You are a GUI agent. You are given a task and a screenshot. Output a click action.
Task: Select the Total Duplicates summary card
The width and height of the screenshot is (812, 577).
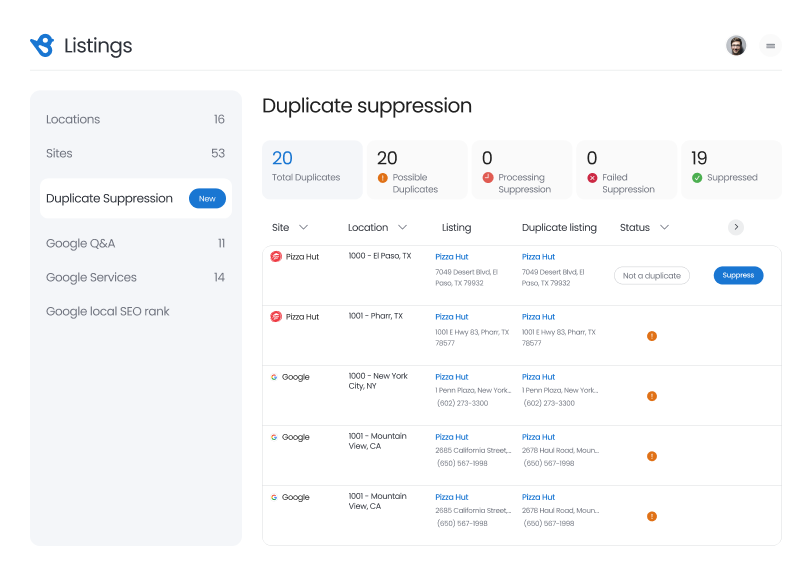click(x=312, y=169)
